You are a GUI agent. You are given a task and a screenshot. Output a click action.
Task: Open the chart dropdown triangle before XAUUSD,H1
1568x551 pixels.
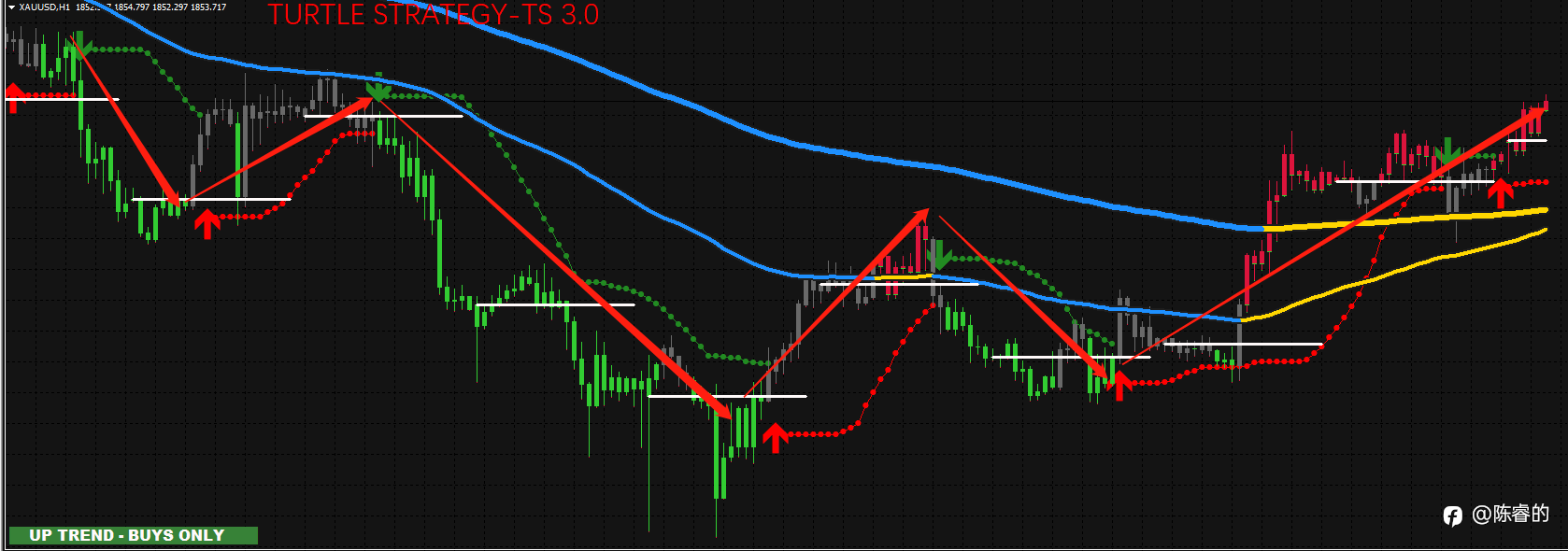(11, 7)
